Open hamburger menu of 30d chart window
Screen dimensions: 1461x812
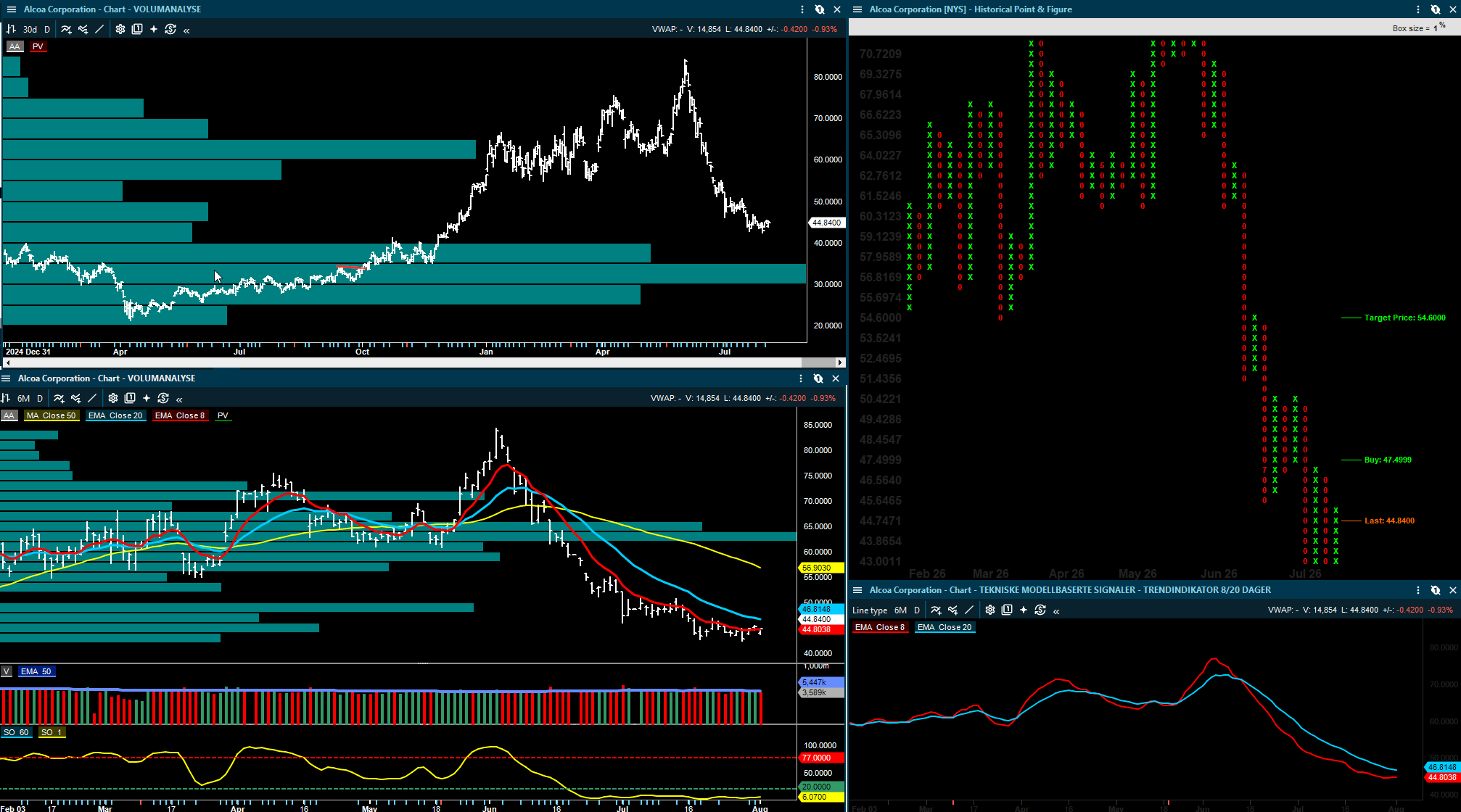[12, 9]
